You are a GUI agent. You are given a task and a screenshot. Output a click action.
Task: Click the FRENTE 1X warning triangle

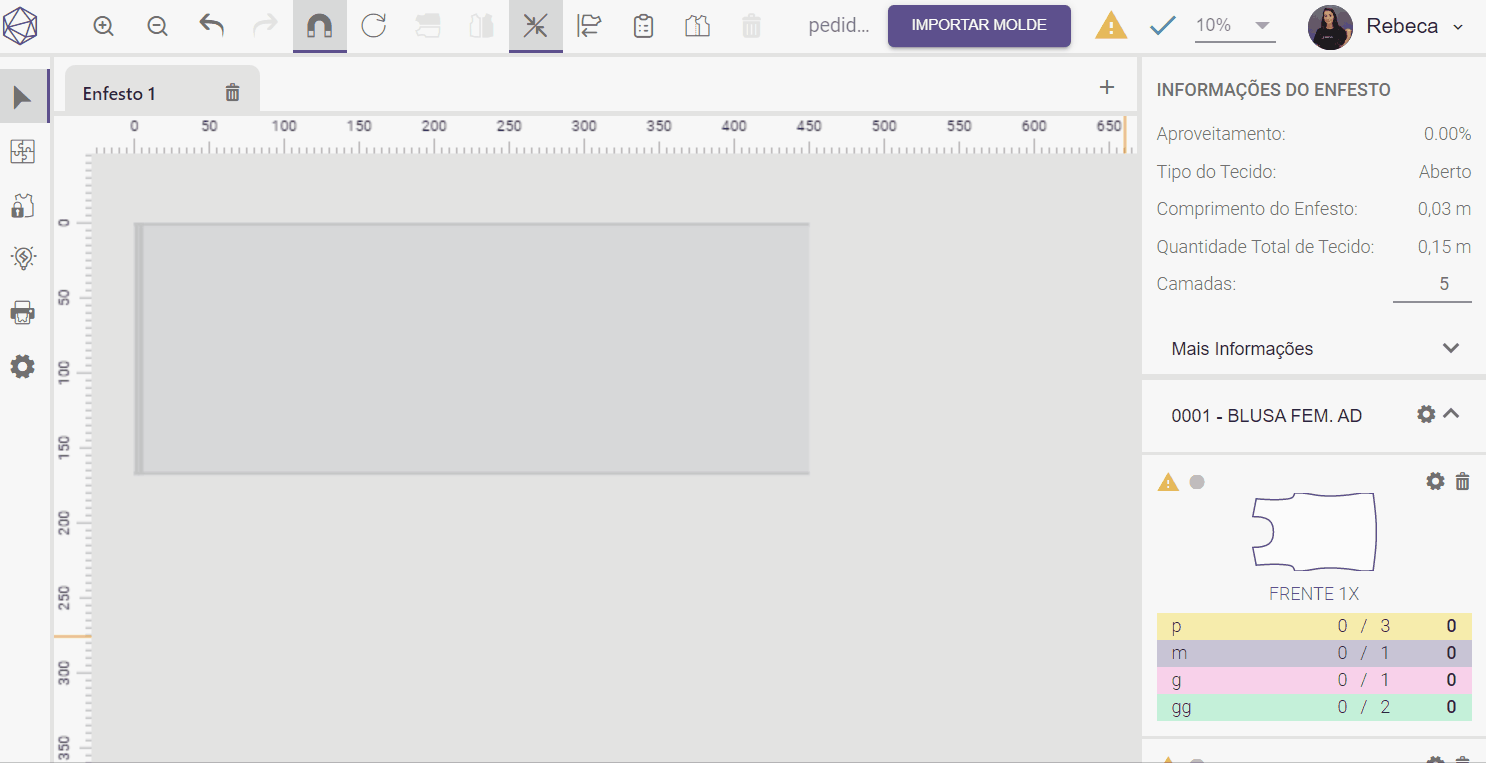tap(1168, 482)
